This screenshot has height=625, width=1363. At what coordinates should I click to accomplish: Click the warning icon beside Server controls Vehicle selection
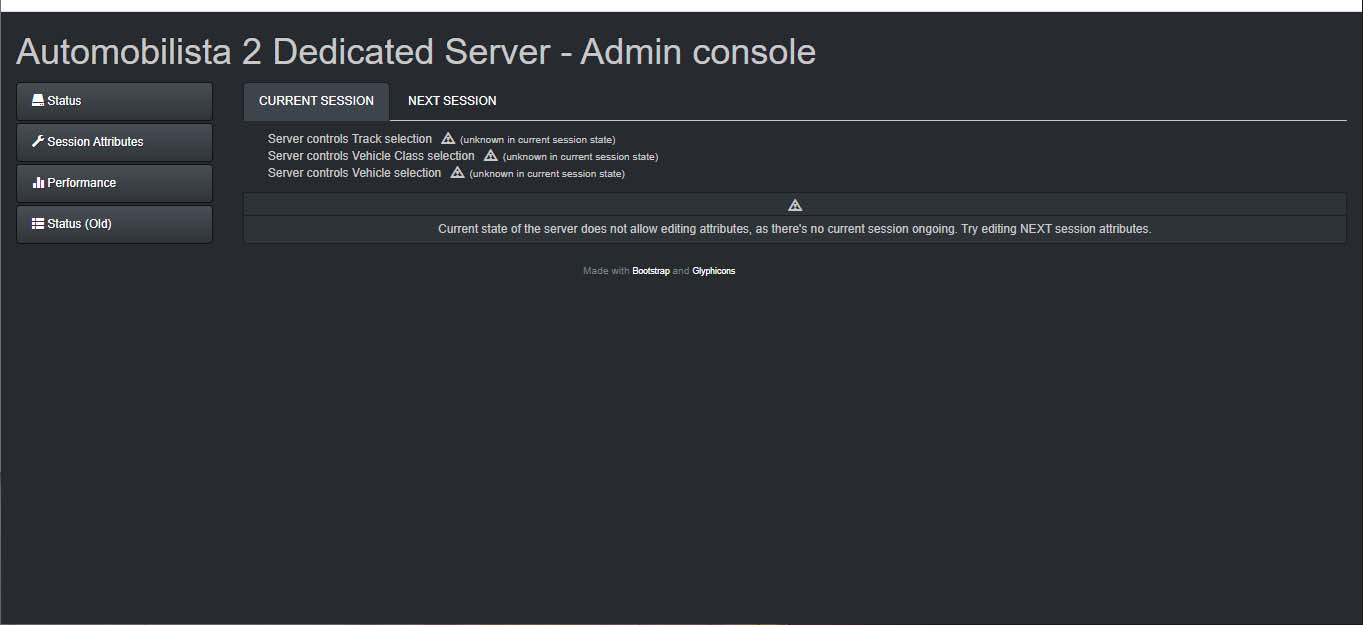(457, 173)
